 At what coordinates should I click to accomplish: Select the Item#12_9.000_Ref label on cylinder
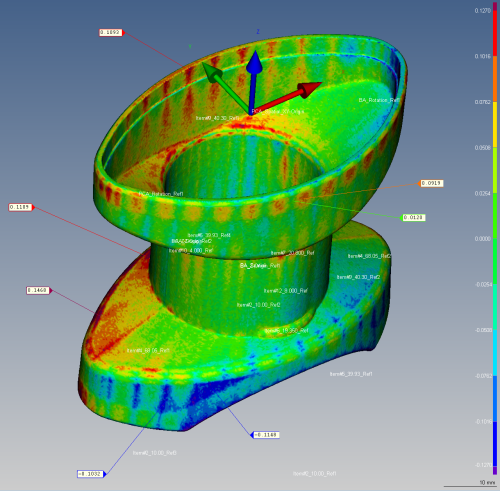click(286, 291)
